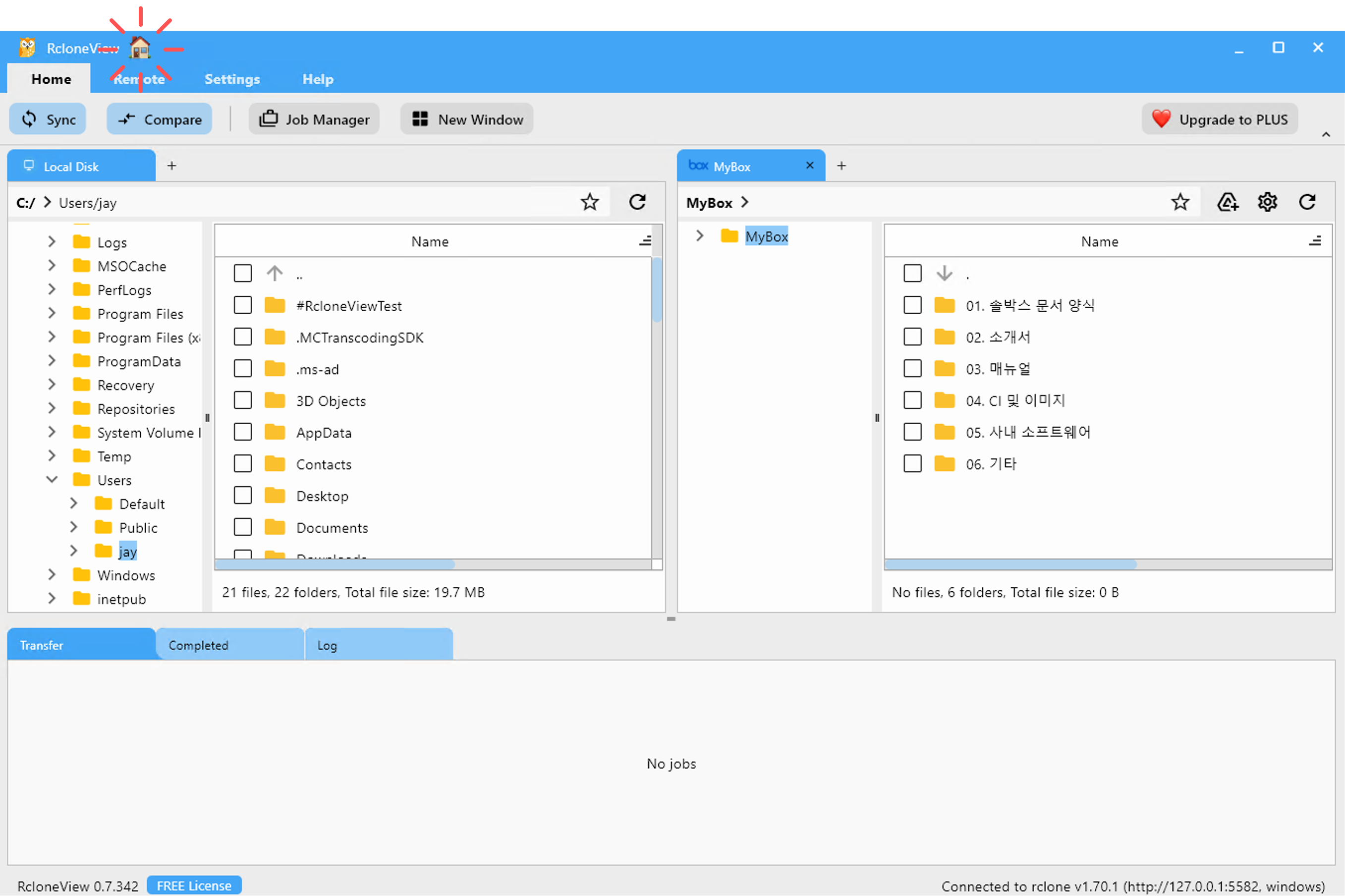Click the mount drive icon in MyBox pane
This screenshot has width=1345, height=896.
tap(1227, 202)
